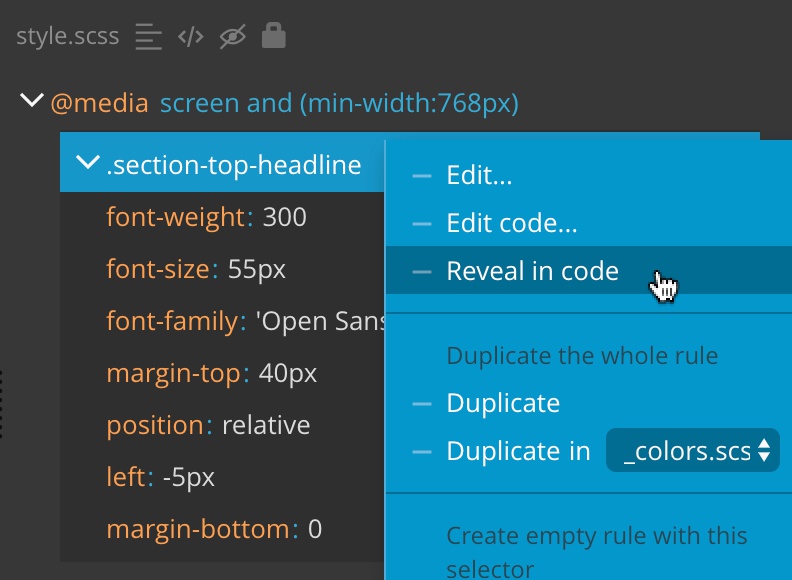Click the text align lines icon beside style.scss
792x580 pixels.
point(148,37)
